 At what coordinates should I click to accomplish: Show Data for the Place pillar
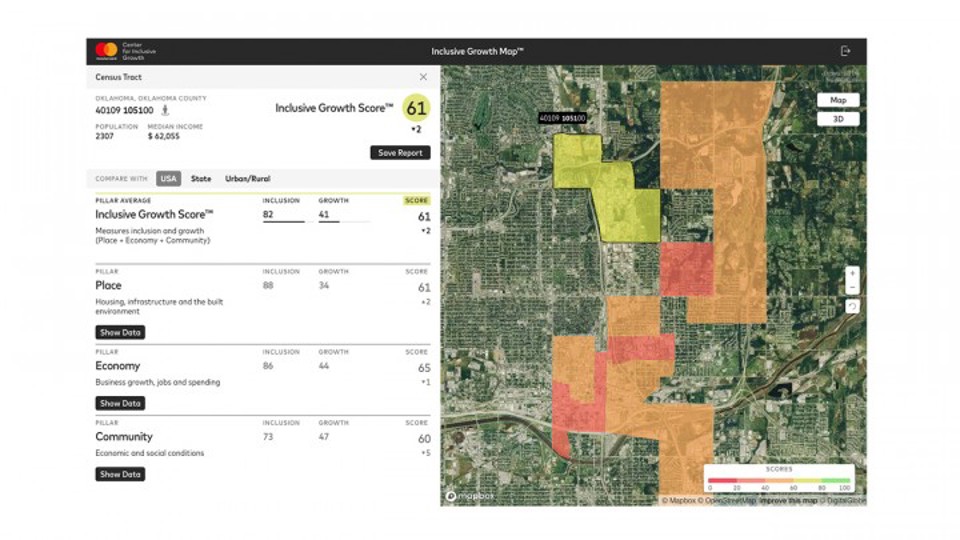(120, 332)
